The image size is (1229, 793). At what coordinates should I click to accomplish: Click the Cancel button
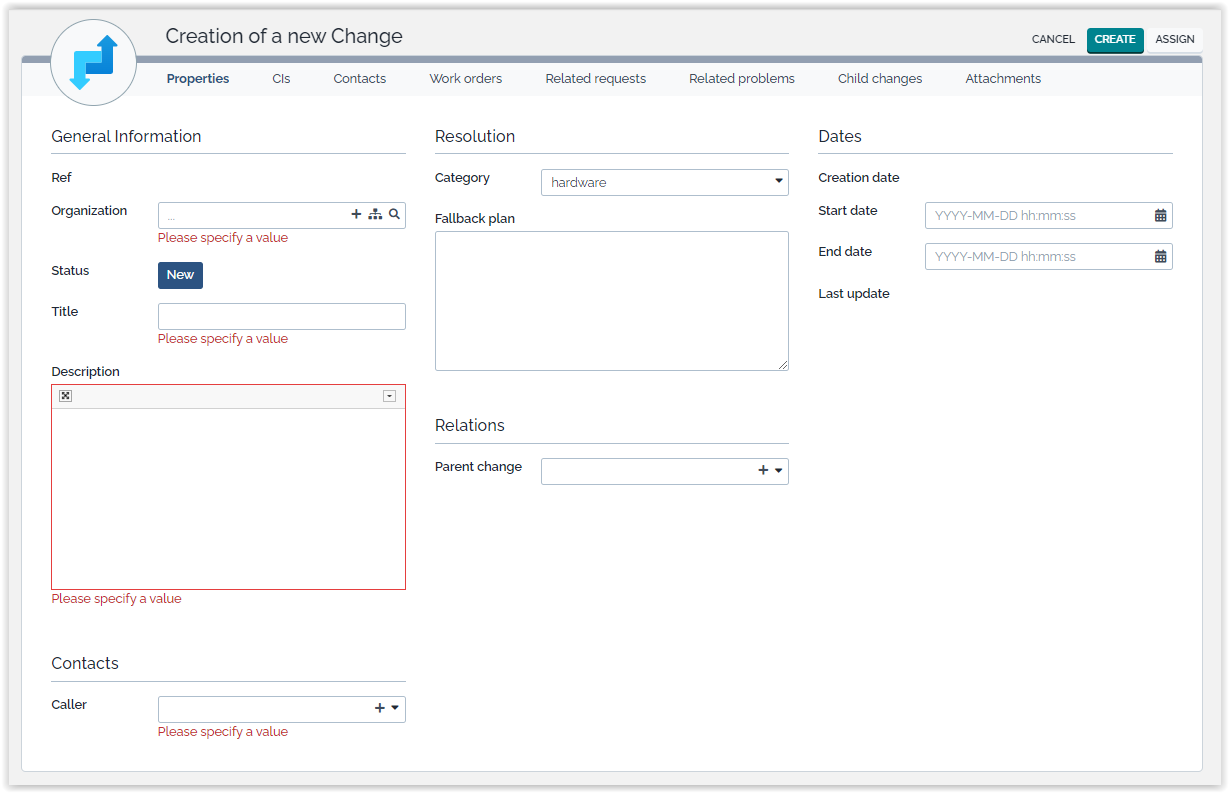pos(1053,39)
